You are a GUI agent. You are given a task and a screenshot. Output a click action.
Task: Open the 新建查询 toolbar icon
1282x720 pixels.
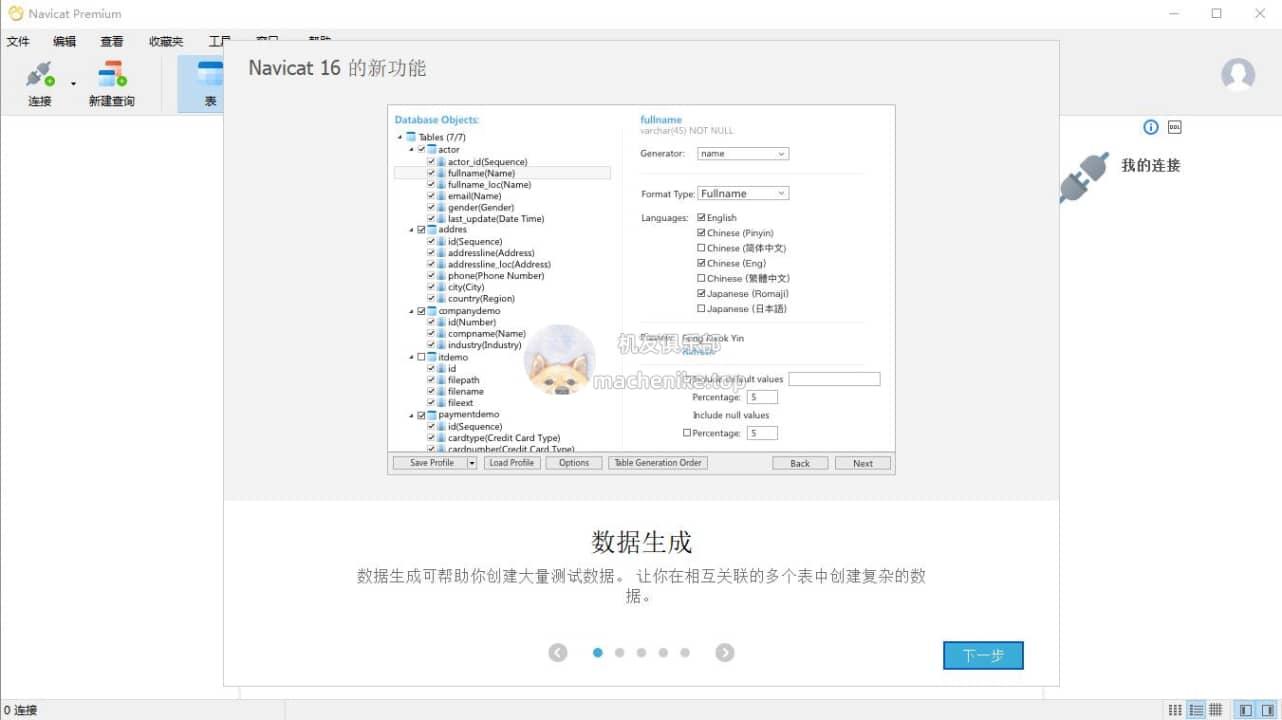pyautogui.click(x=111, y=75)
